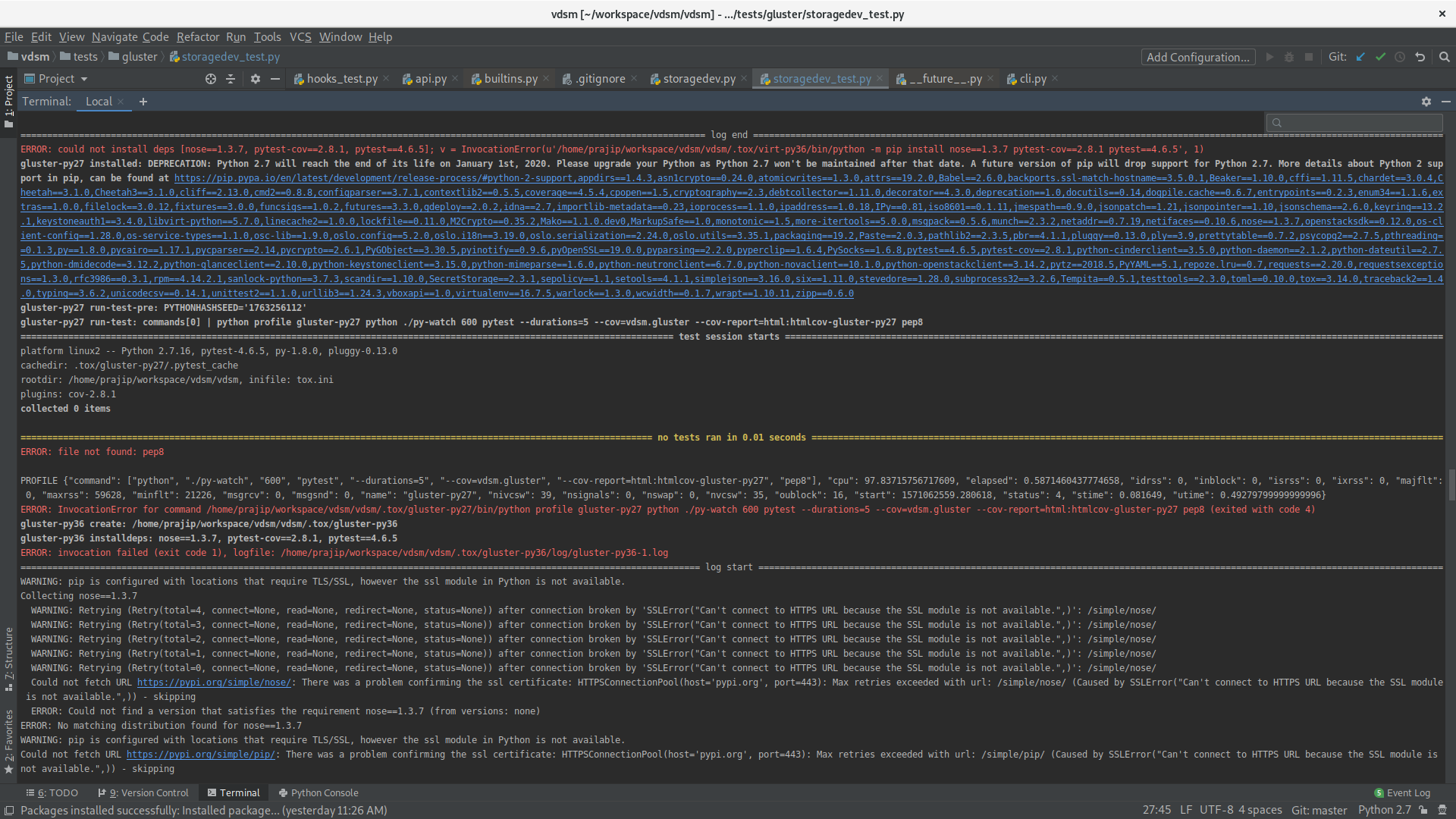Open Search Everywhere magnifier icon
This screenshot has height=819, width=1456.
[x=1444, y=57]
